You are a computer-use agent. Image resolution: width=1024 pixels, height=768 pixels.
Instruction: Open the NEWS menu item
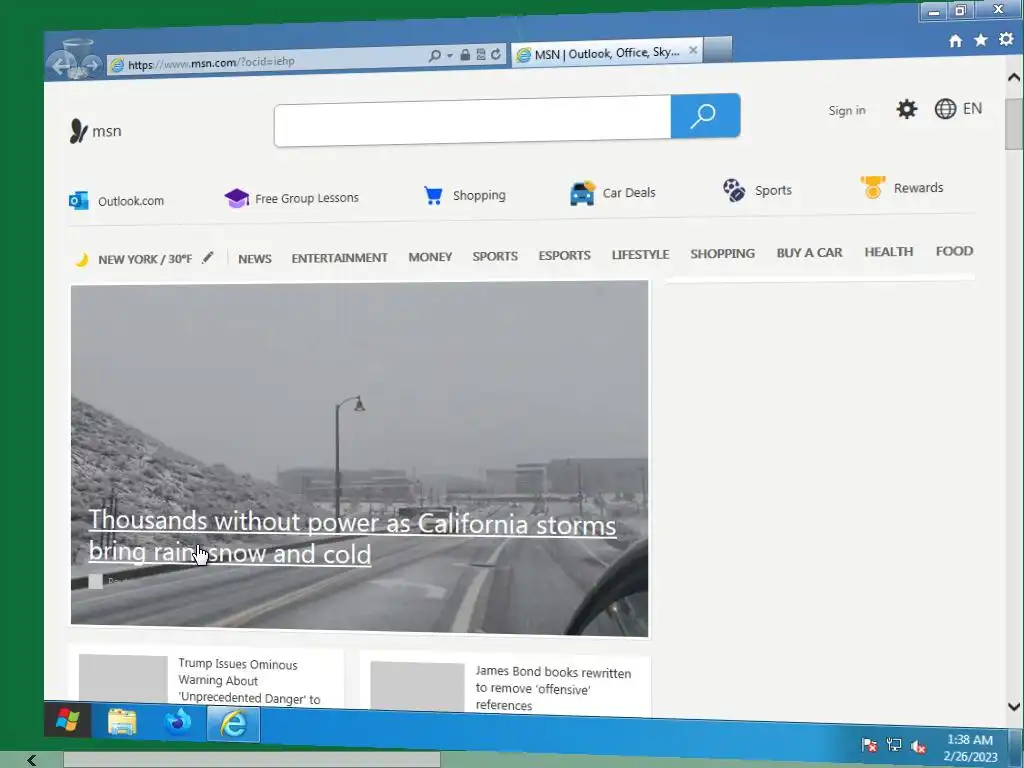click(255, 259)
